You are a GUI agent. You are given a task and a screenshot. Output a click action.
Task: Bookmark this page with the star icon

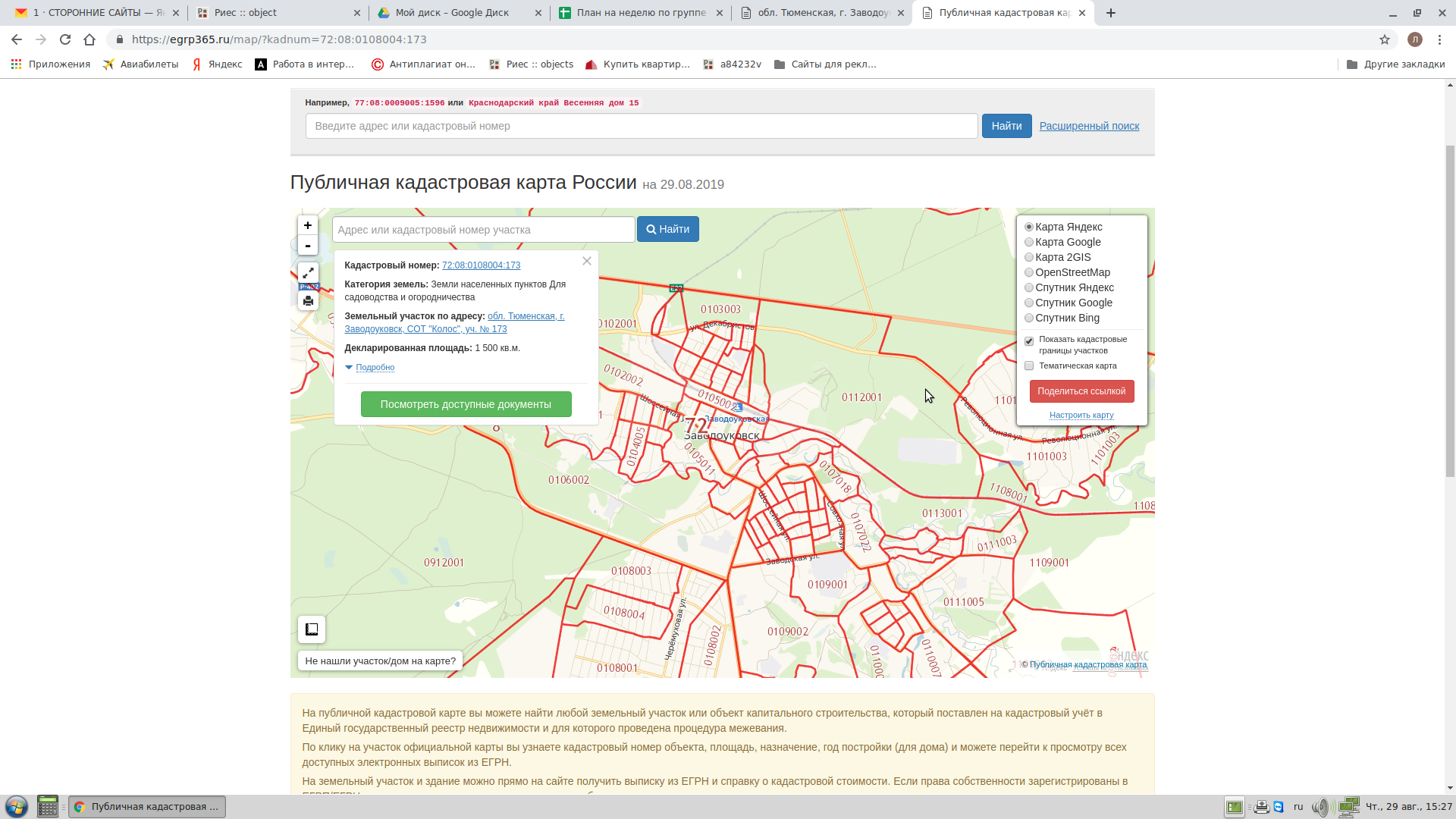tap(1385, 39)
